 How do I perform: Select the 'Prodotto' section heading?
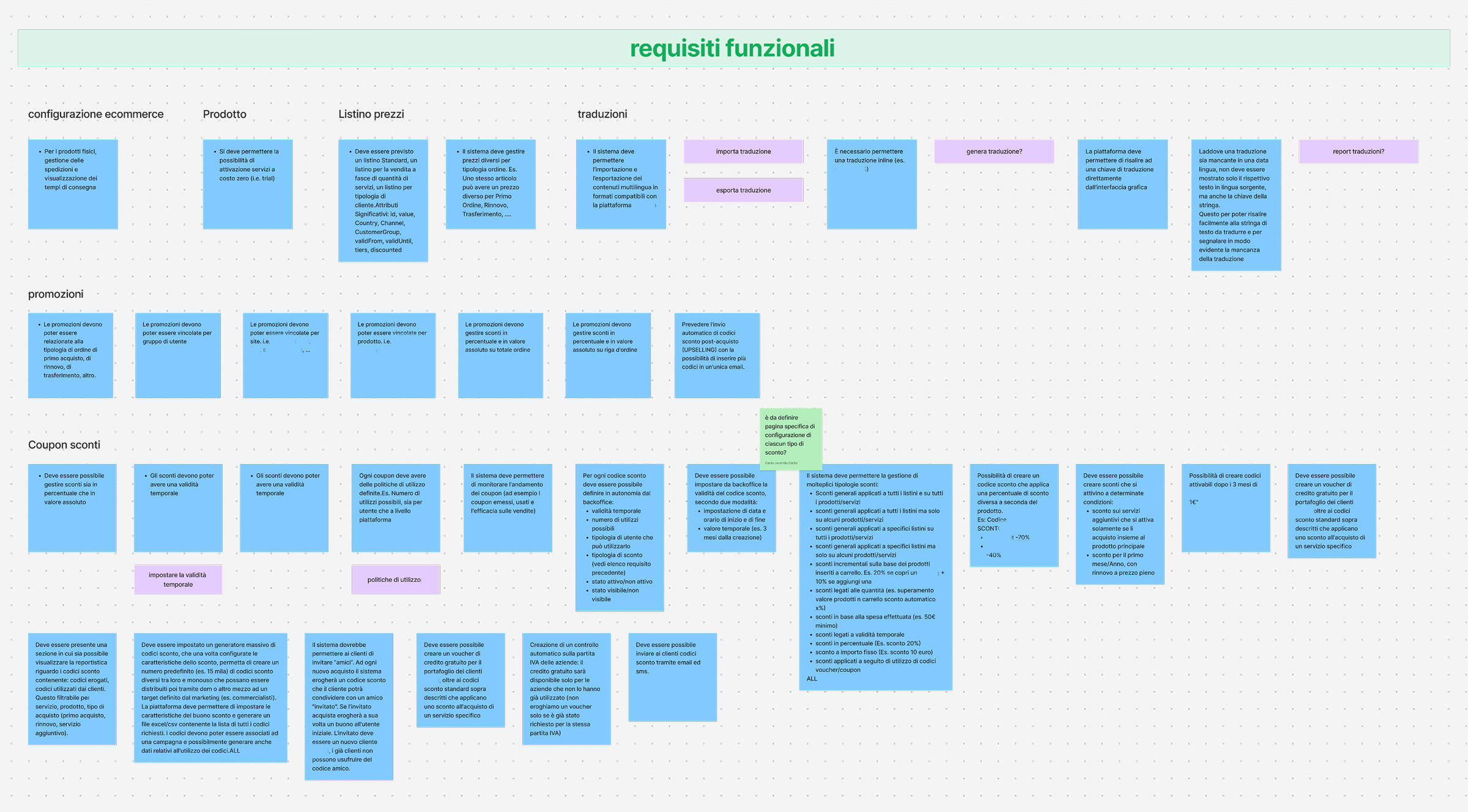point(224,114)
